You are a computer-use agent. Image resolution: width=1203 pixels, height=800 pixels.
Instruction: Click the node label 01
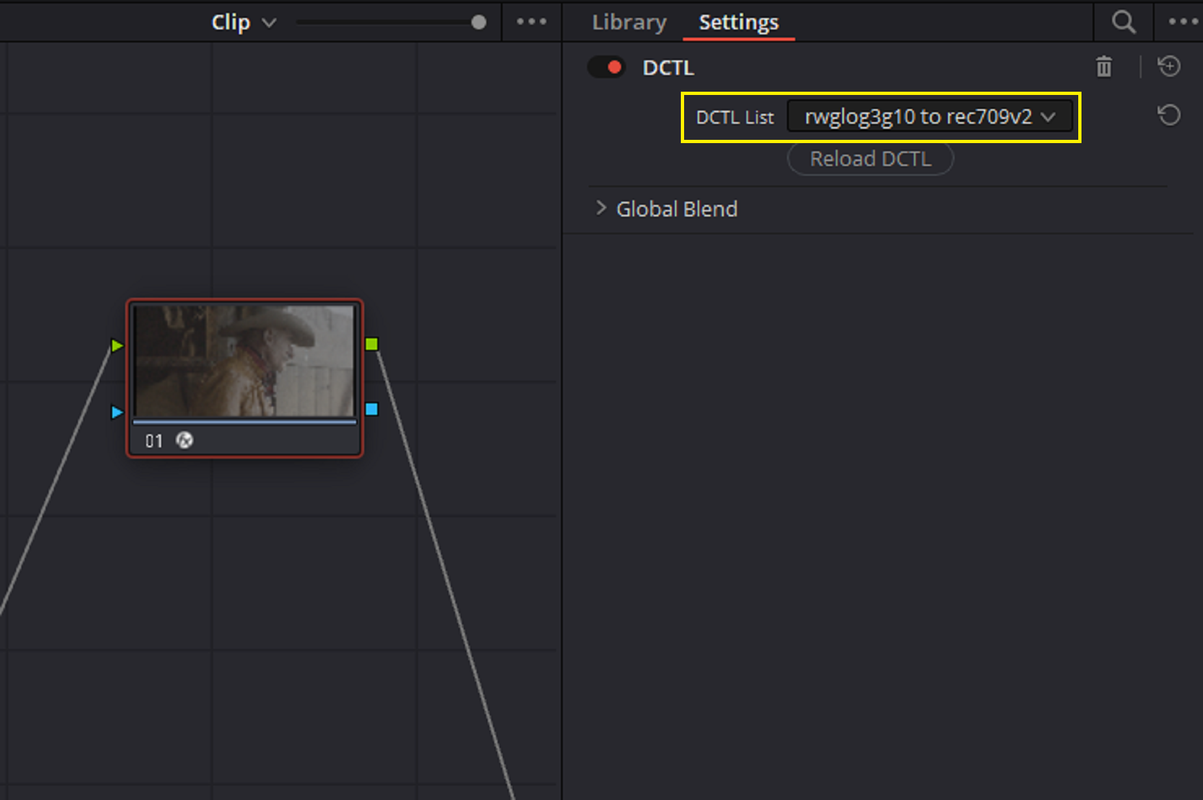(x=154, y=441)
